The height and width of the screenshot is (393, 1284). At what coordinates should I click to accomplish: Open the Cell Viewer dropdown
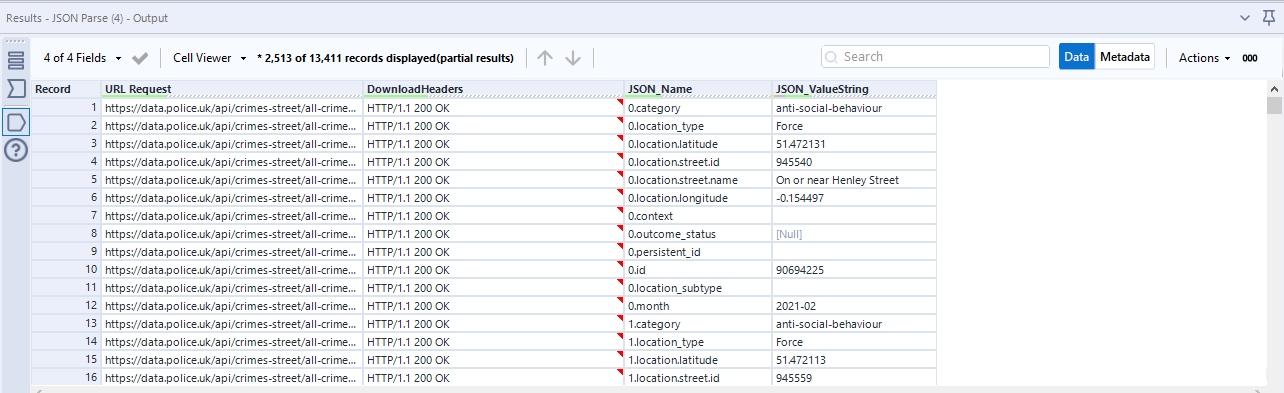(x=210, y=58)
